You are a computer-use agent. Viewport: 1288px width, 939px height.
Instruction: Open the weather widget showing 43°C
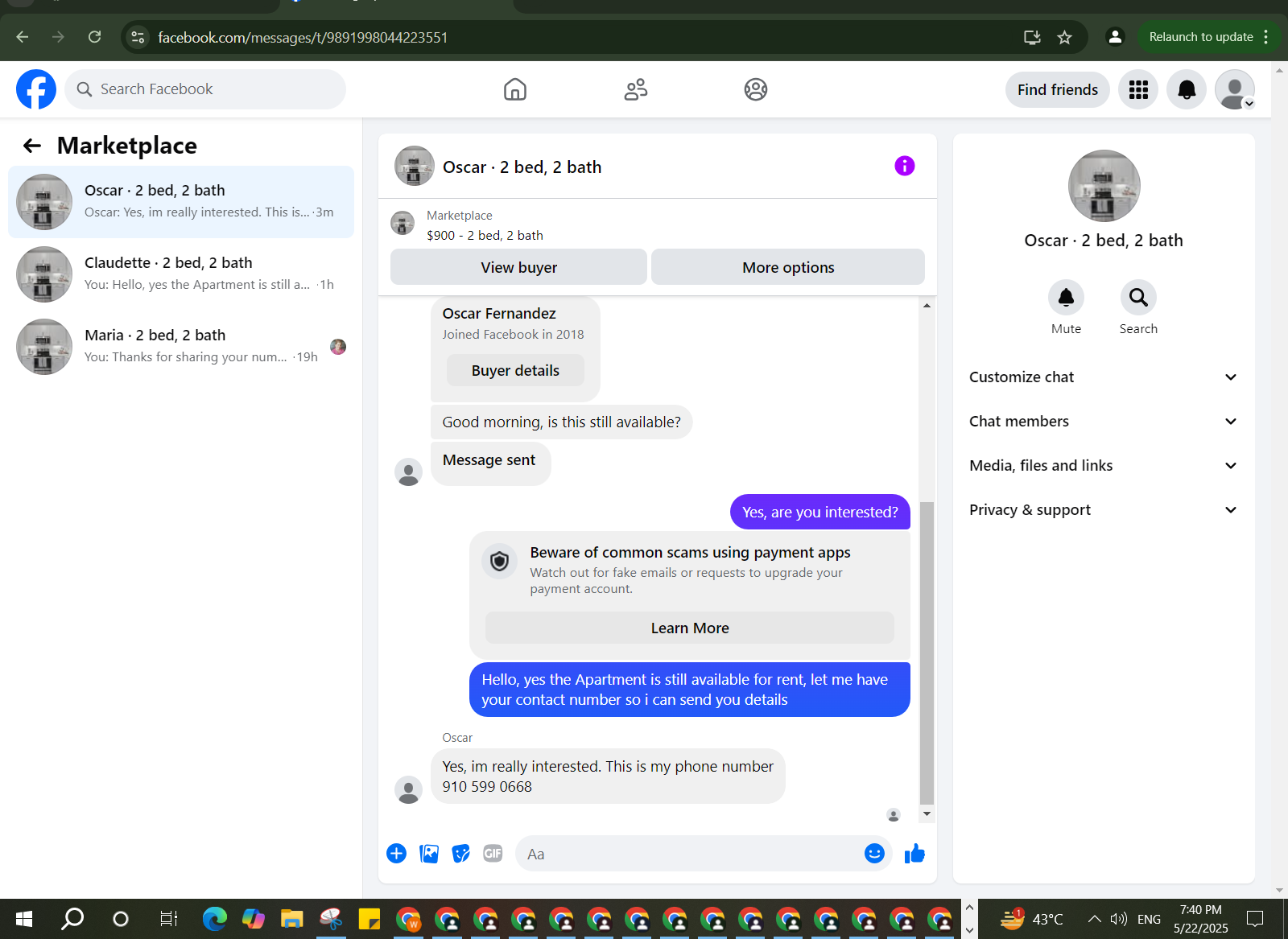coord(1031,919)
